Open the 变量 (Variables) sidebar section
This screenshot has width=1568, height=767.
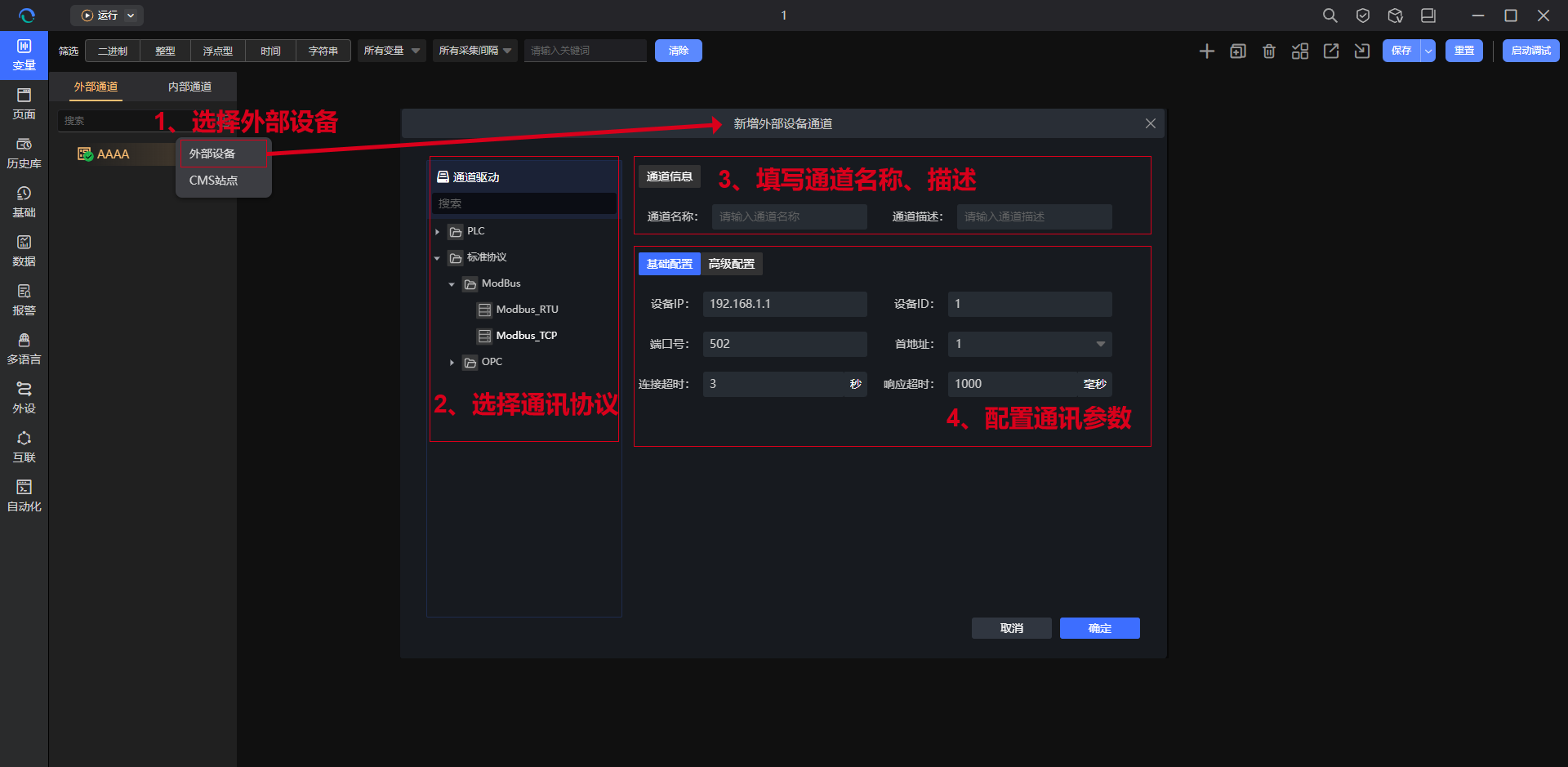tap(24, 55)
